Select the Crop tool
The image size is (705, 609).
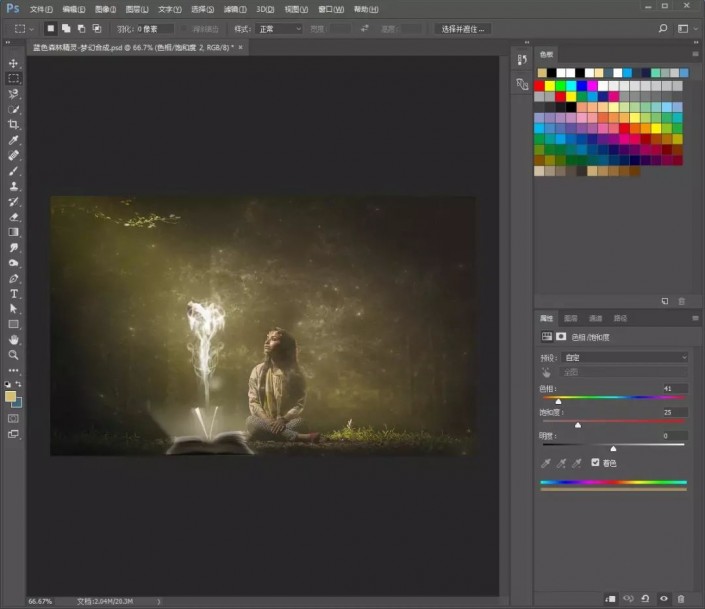[13, 125]
